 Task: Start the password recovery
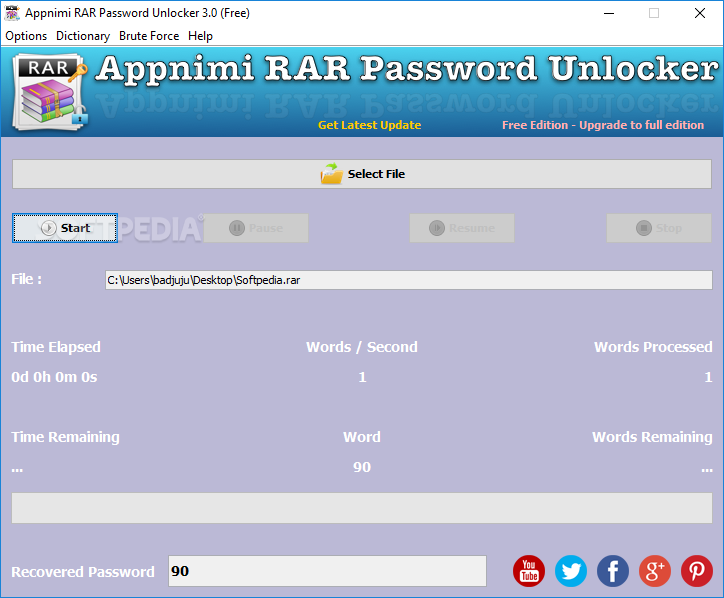(65, 228)
